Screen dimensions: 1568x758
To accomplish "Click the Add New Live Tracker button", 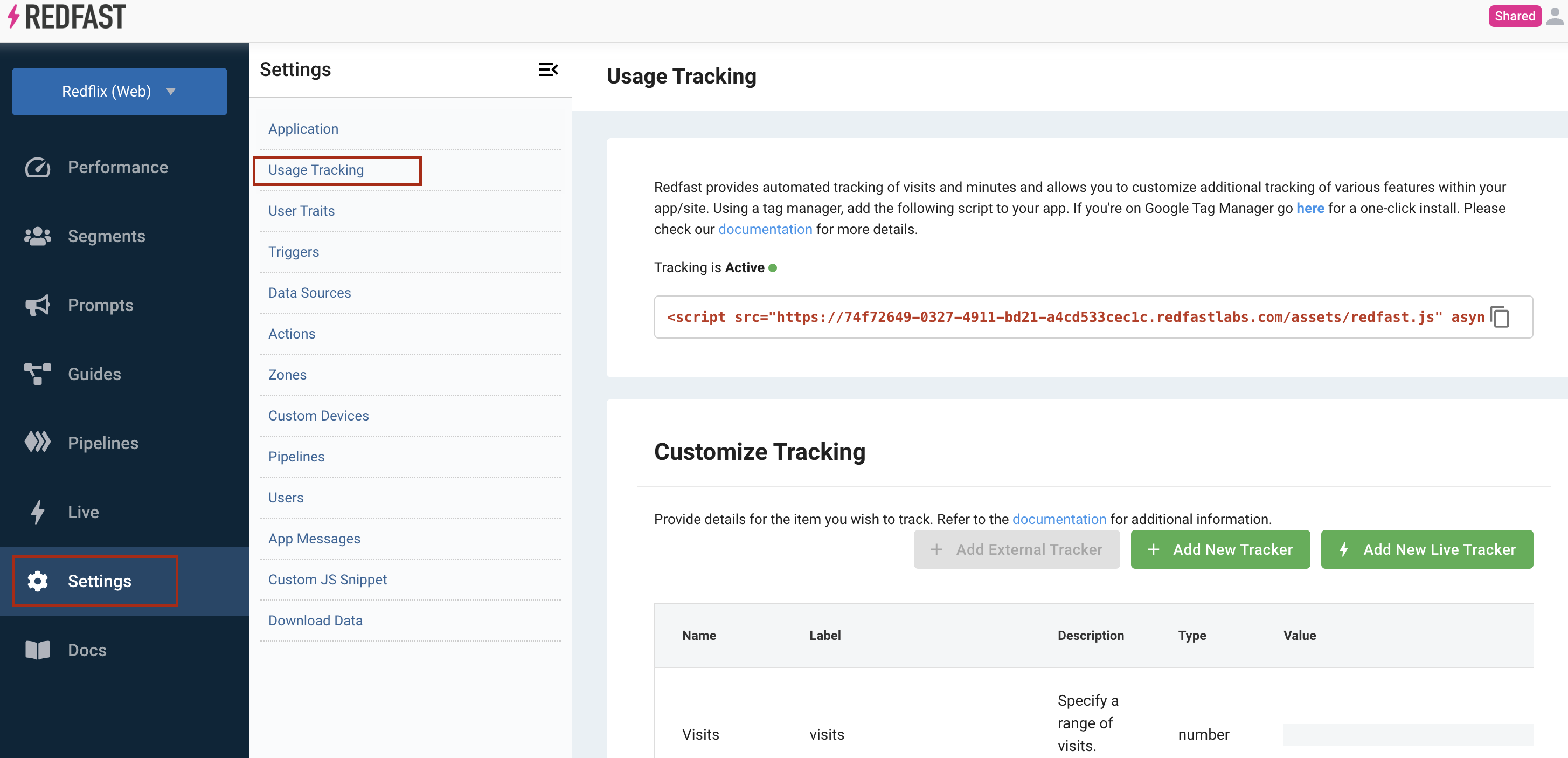I will click(1427, 549).
